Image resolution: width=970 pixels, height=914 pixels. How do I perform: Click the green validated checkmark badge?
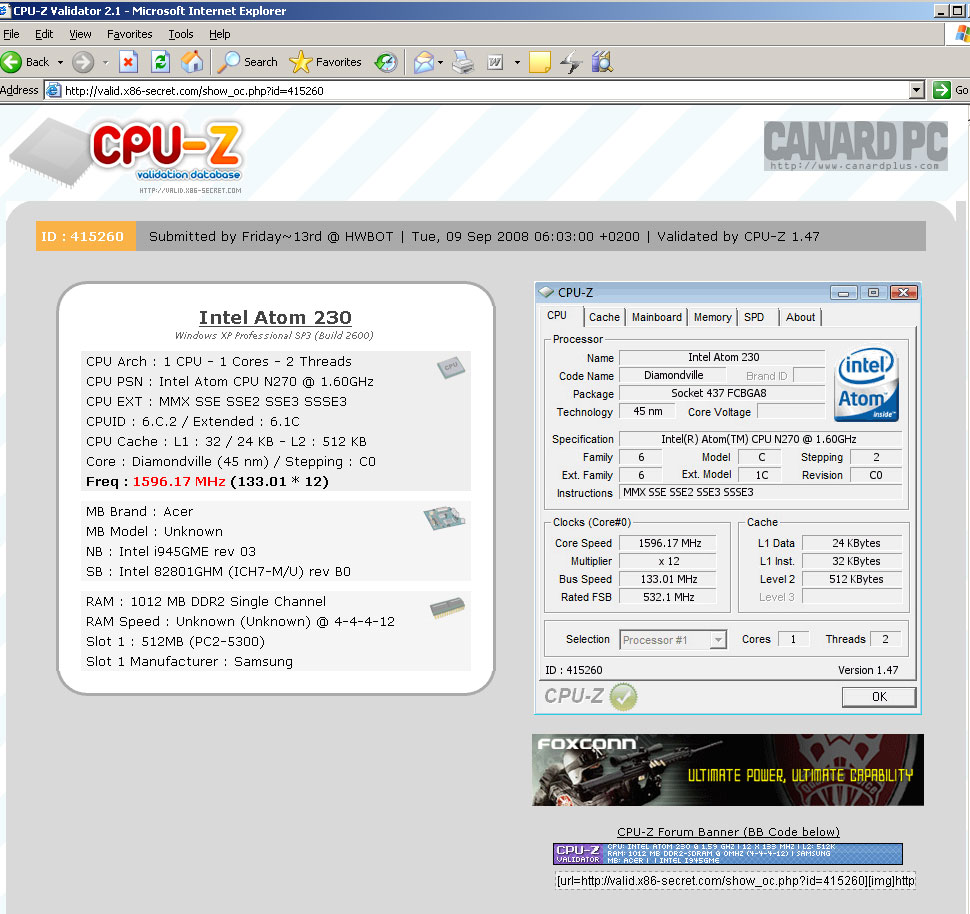[623, 697]
